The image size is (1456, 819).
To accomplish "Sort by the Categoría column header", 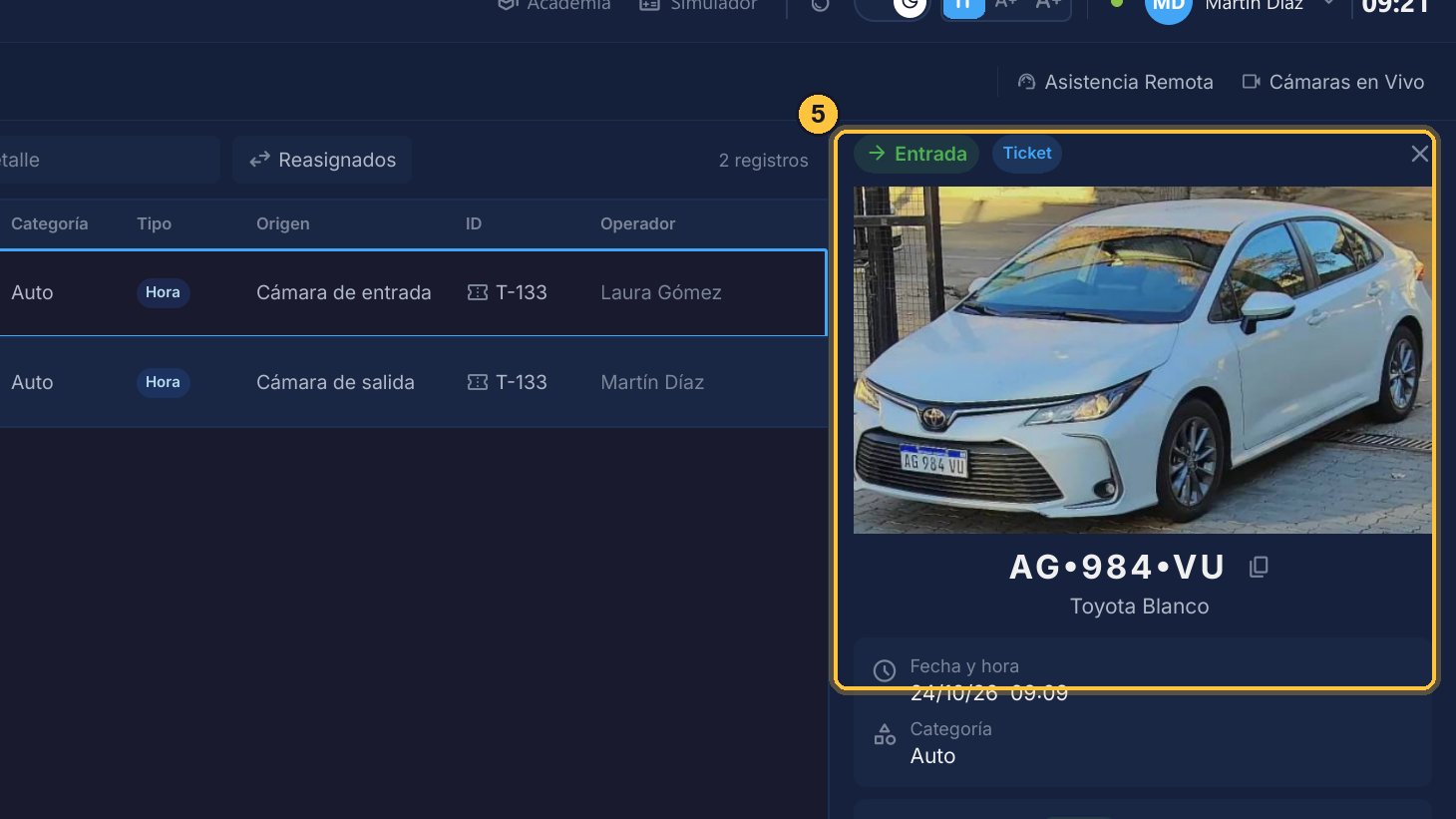I will [50, 223].
